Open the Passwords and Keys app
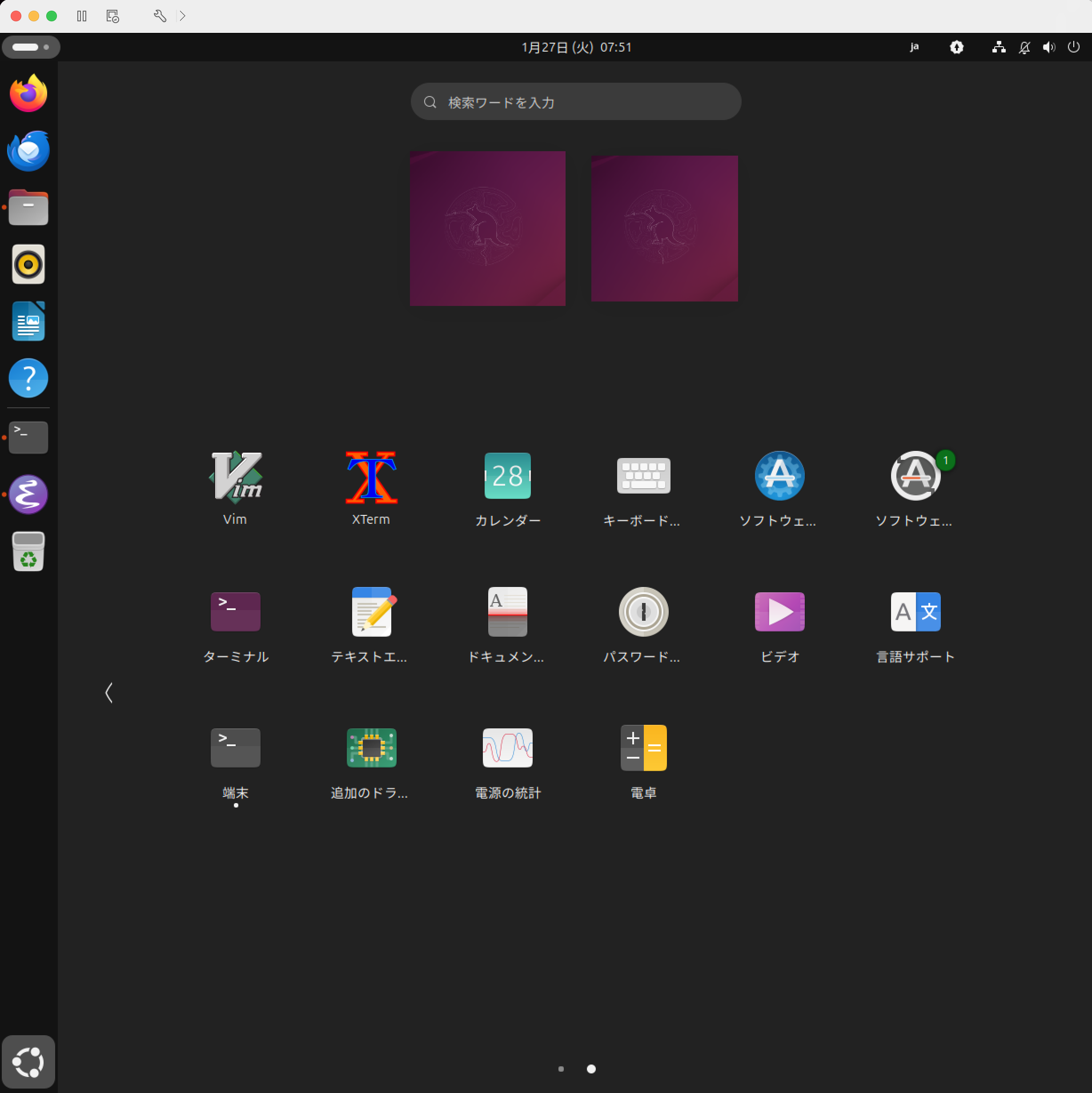Image resolution: width=1092 pixels, height=1093 pixels. (643, 612)
